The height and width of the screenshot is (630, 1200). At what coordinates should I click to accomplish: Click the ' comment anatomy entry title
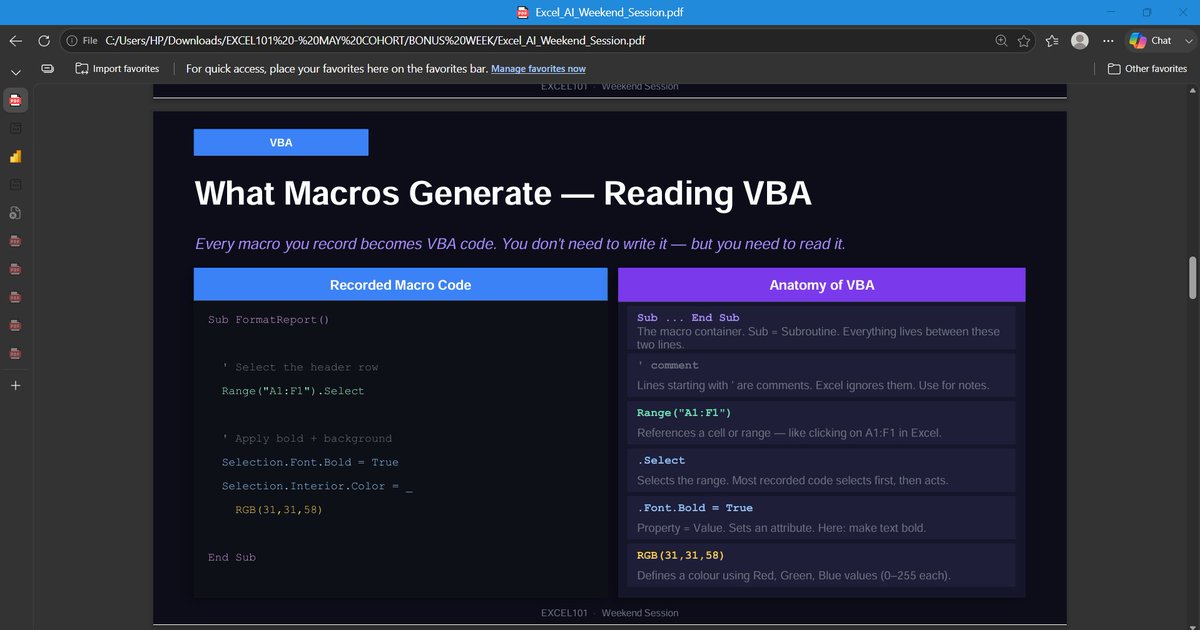(668, 365)
